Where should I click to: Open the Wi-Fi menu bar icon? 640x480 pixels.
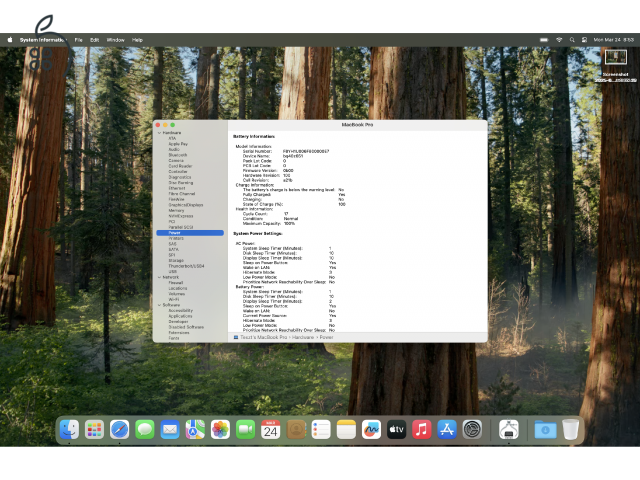click(559, 40)
